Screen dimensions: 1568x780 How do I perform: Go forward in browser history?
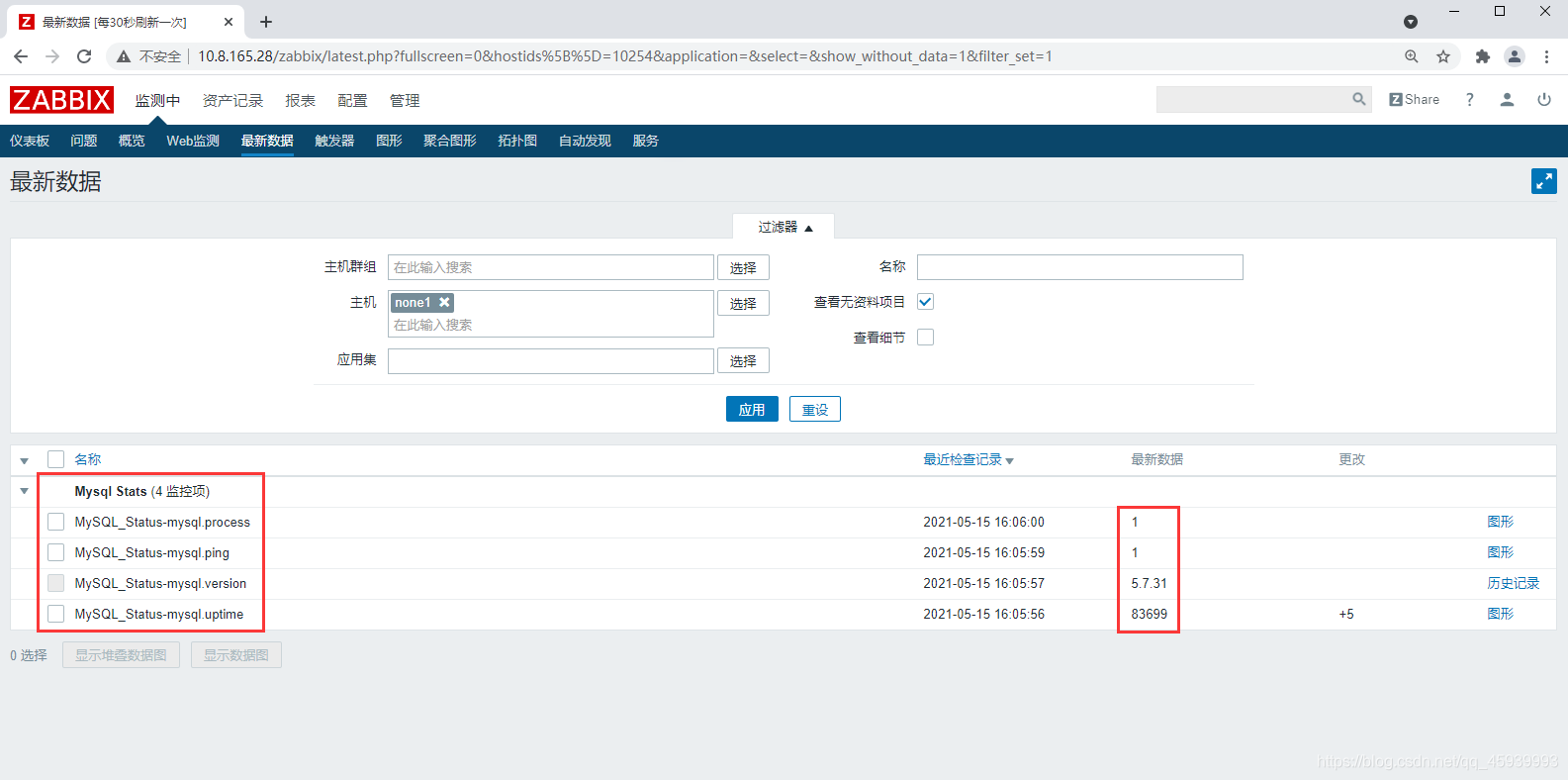tap(52, 56)
